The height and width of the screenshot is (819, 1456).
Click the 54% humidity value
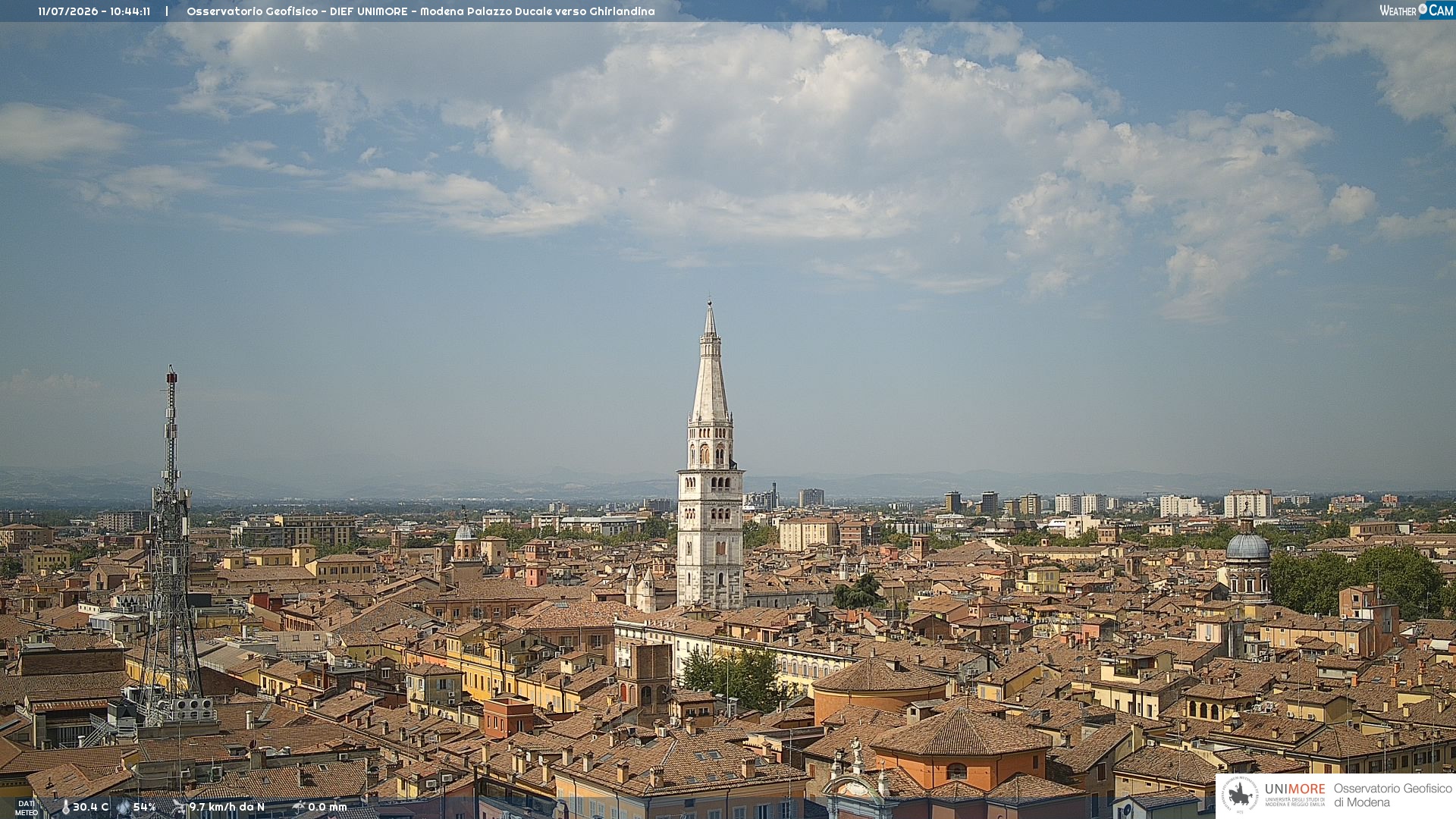(144, 808)
